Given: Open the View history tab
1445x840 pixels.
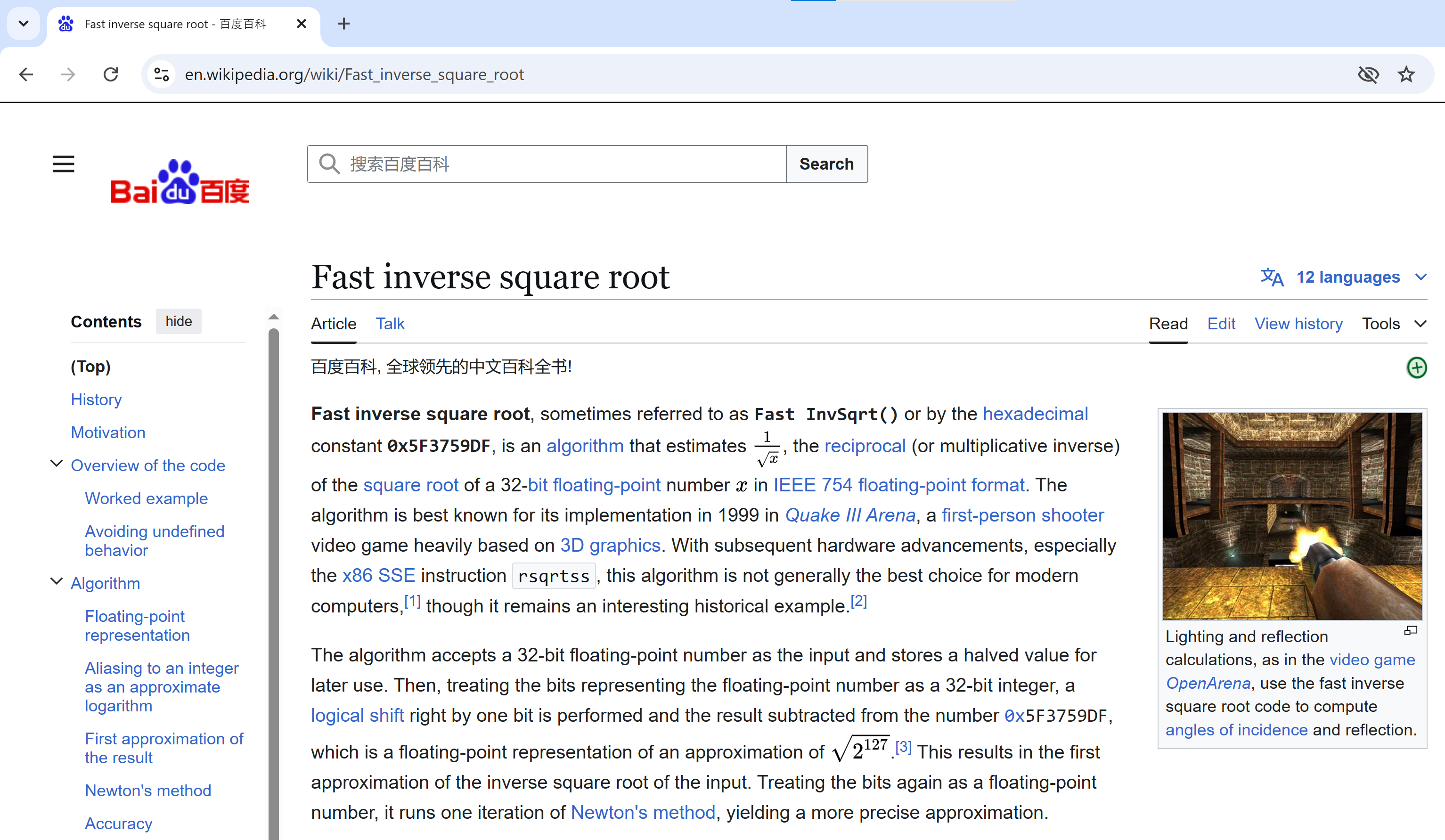Looking at the screenshot, I should (1298, 324).
